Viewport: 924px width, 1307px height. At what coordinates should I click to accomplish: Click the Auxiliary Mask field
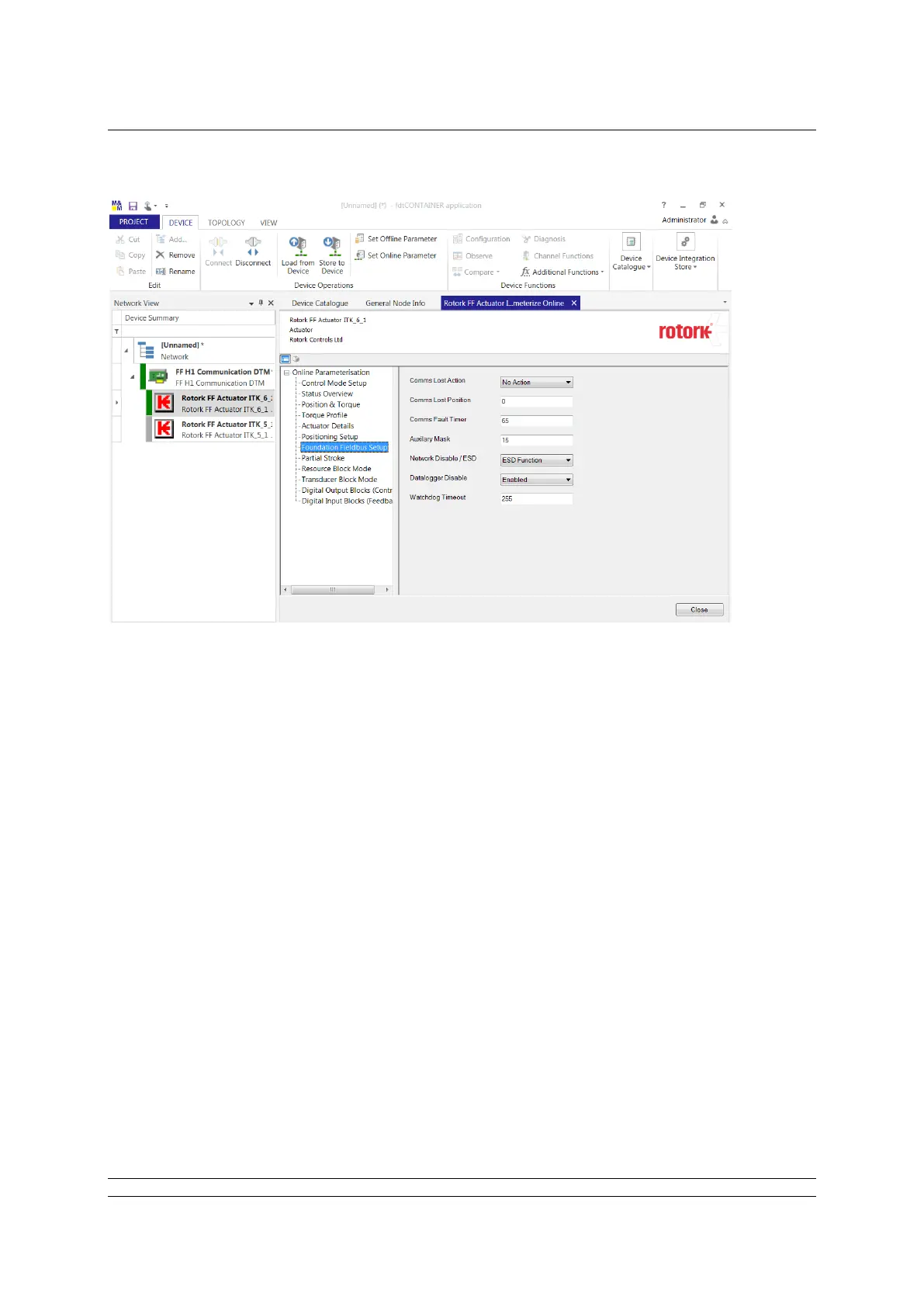(x=537, y=440)
